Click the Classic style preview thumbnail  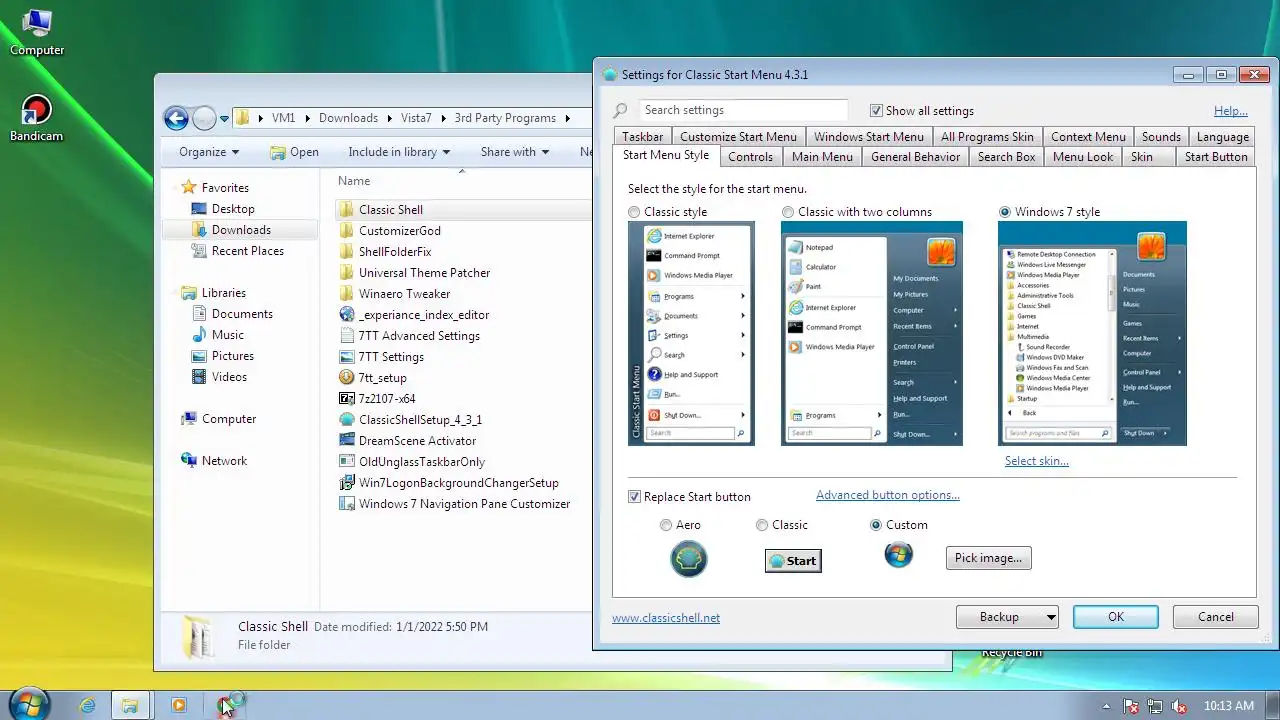(x=691, y=333)
